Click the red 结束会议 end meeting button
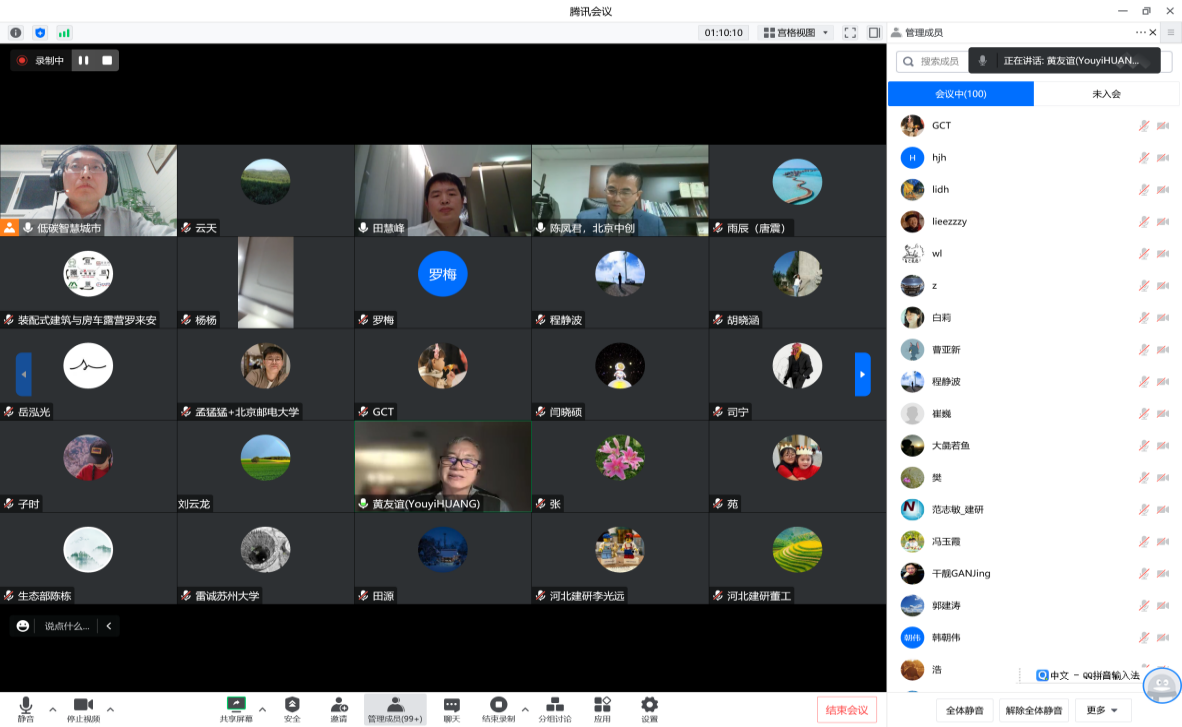The height and width of the screenshot is (727, 1182). point(846,710)
